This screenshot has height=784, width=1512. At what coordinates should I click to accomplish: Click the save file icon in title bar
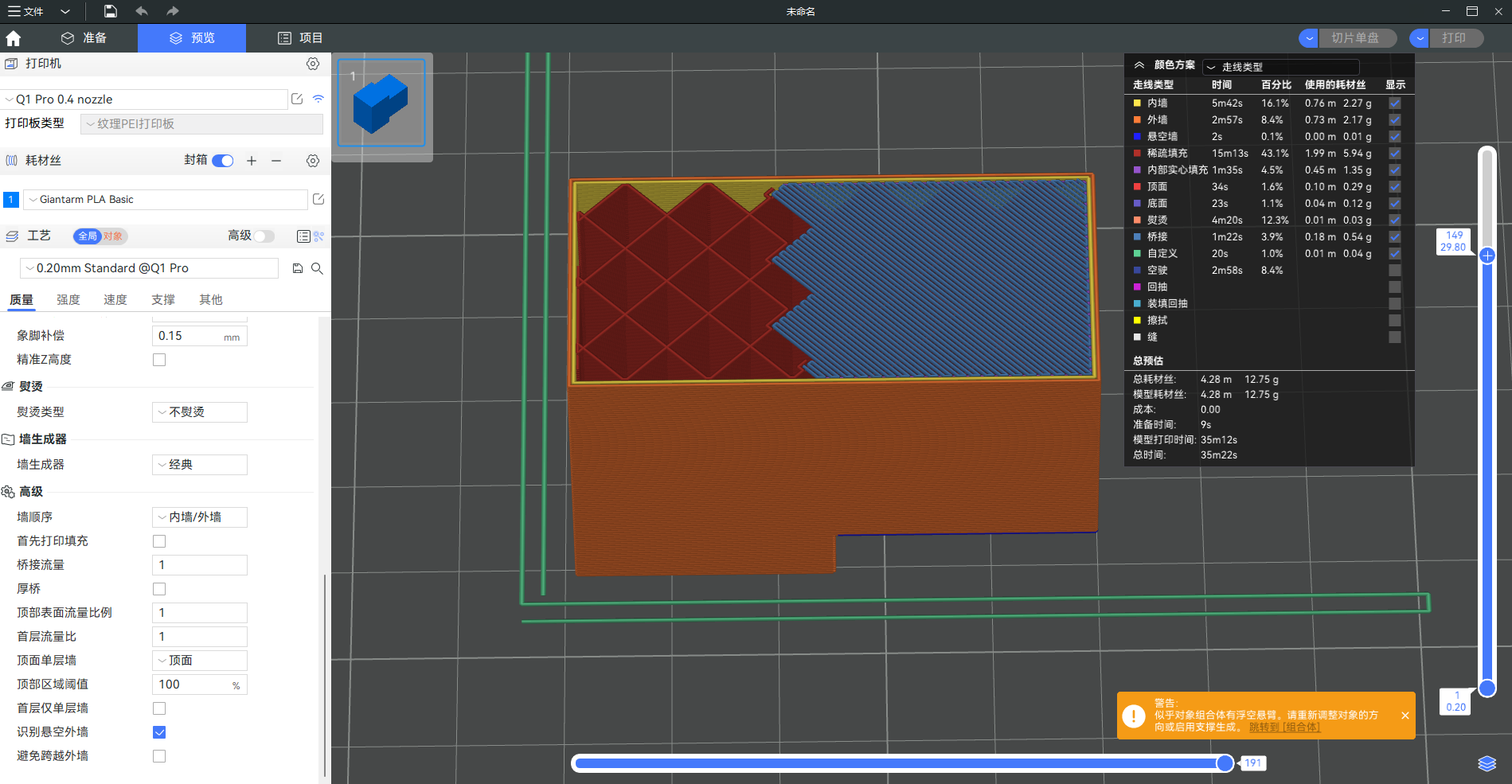coord(111,11)
